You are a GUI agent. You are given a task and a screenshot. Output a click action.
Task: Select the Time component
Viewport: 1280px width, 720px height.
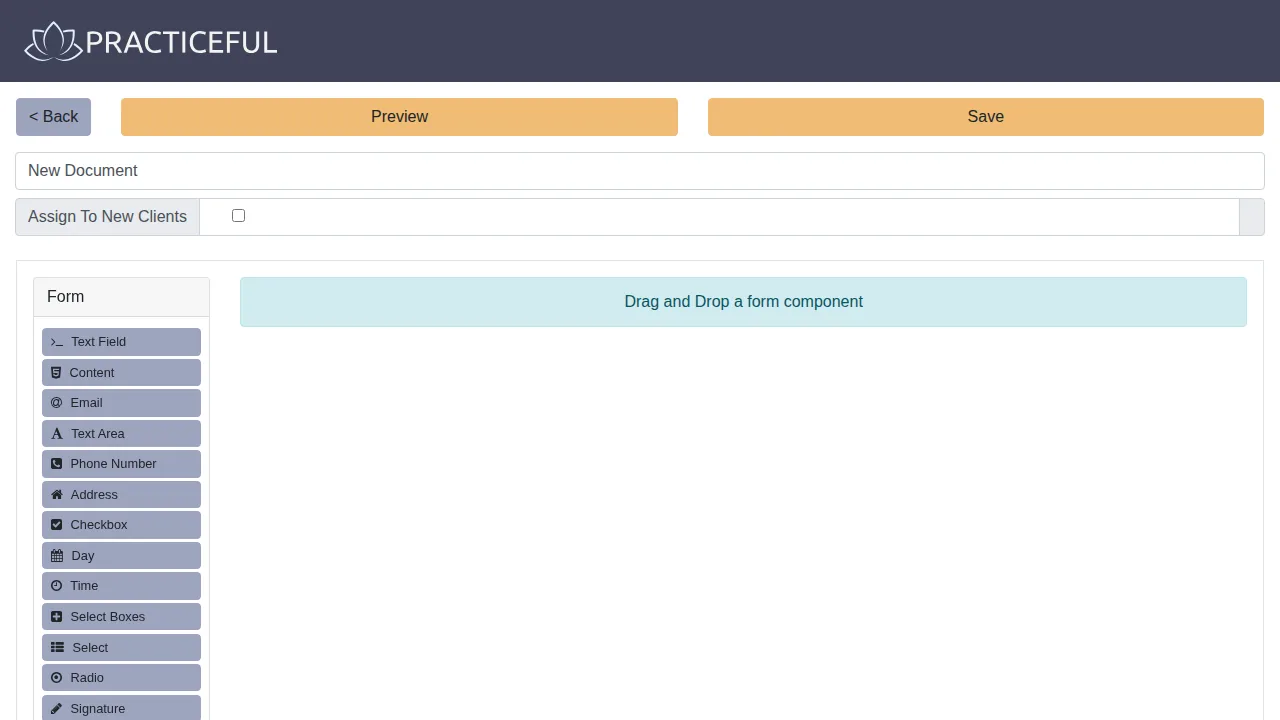(x=121, y=586)
